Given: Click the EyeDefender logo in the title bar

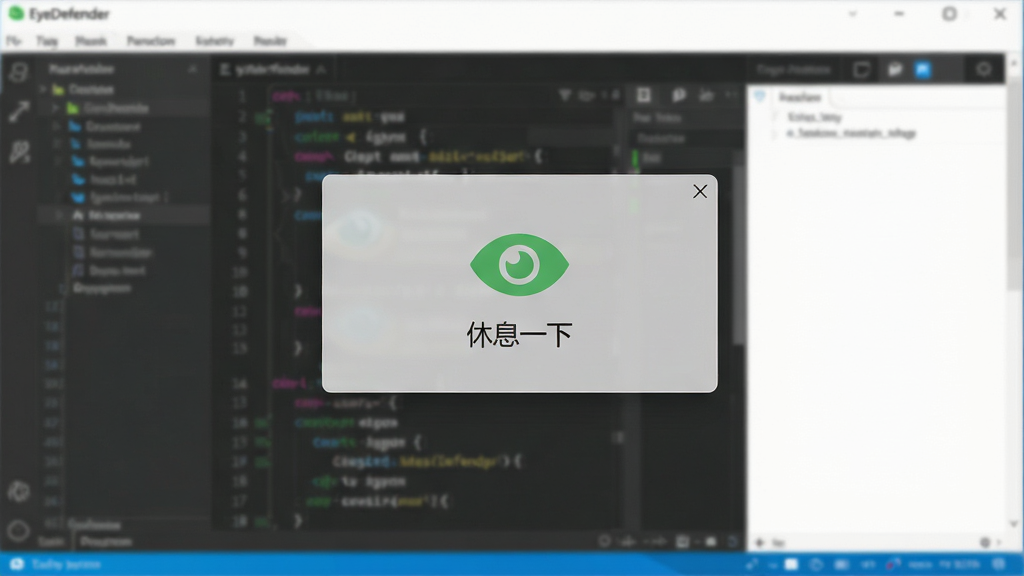Looking at the screenshot, I should pyautogui.click(x=16, y=14).
